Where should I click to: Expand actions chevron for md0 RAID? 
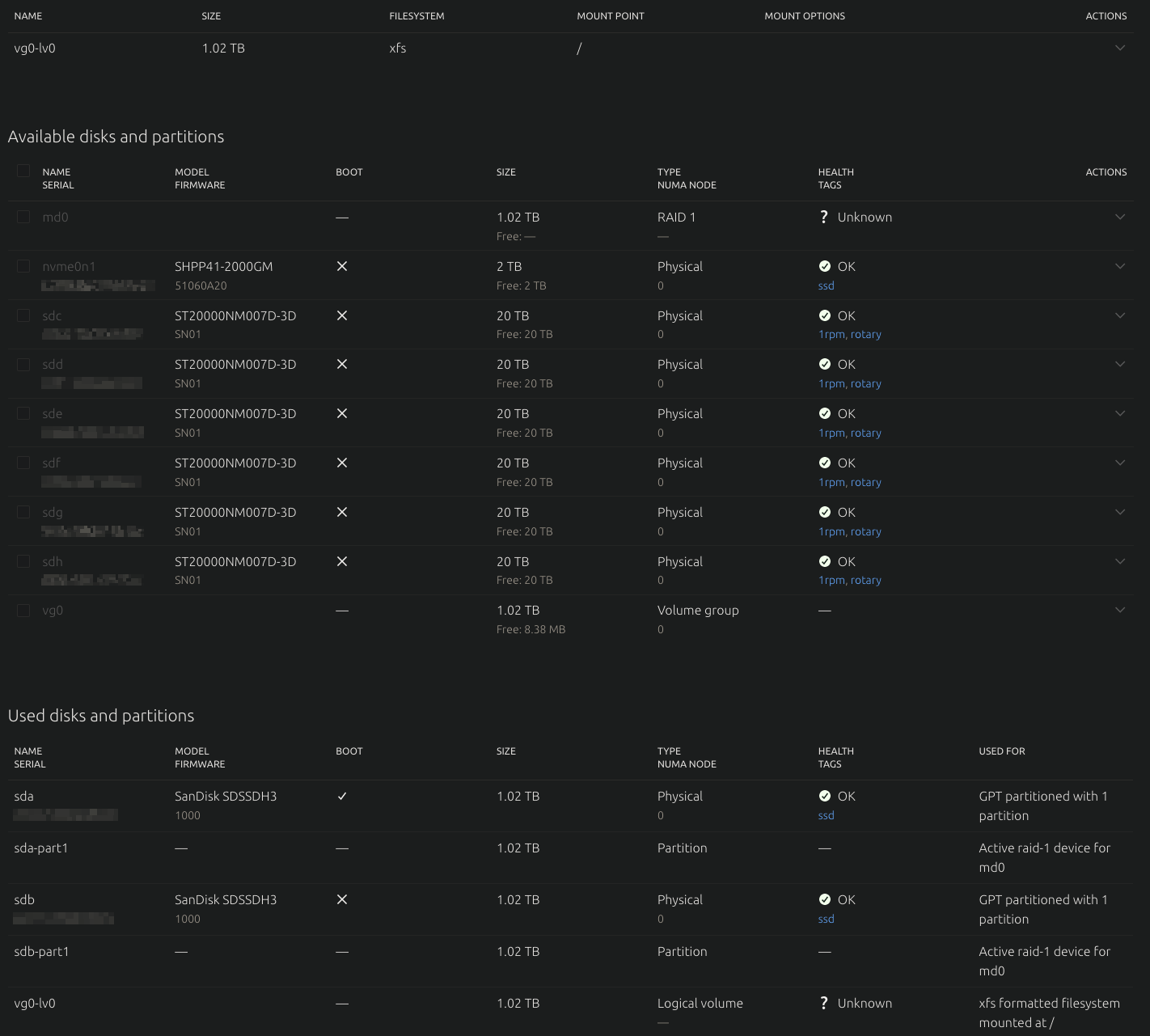point(1119,217)
